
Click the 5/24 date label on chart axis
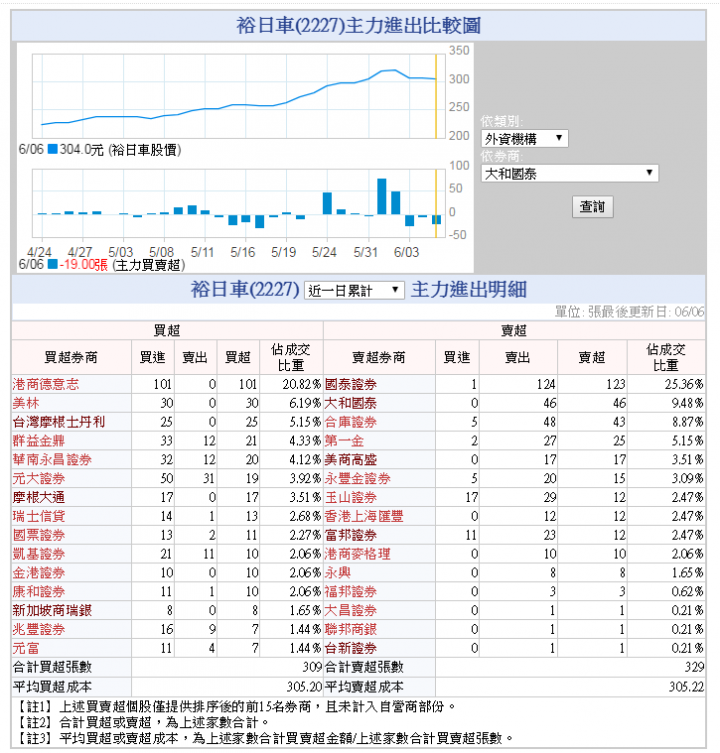(x=324, y=252)
